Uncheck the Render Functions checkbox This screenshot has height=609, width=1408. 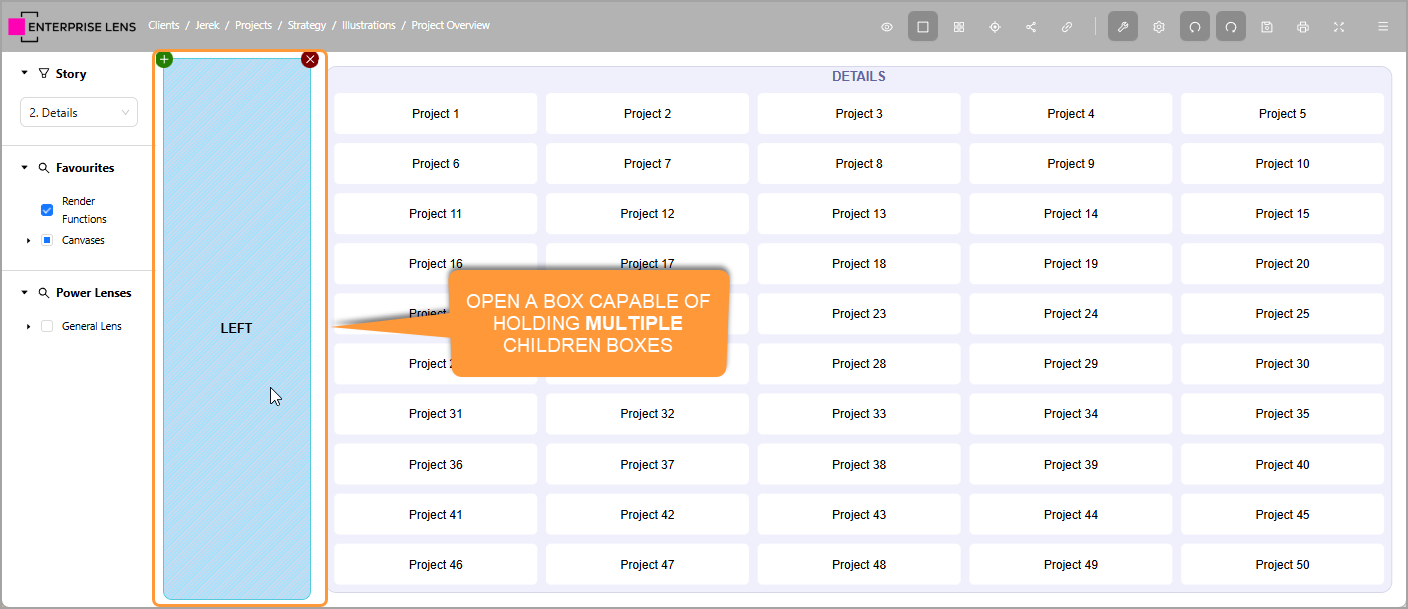[x=47, y=210]
